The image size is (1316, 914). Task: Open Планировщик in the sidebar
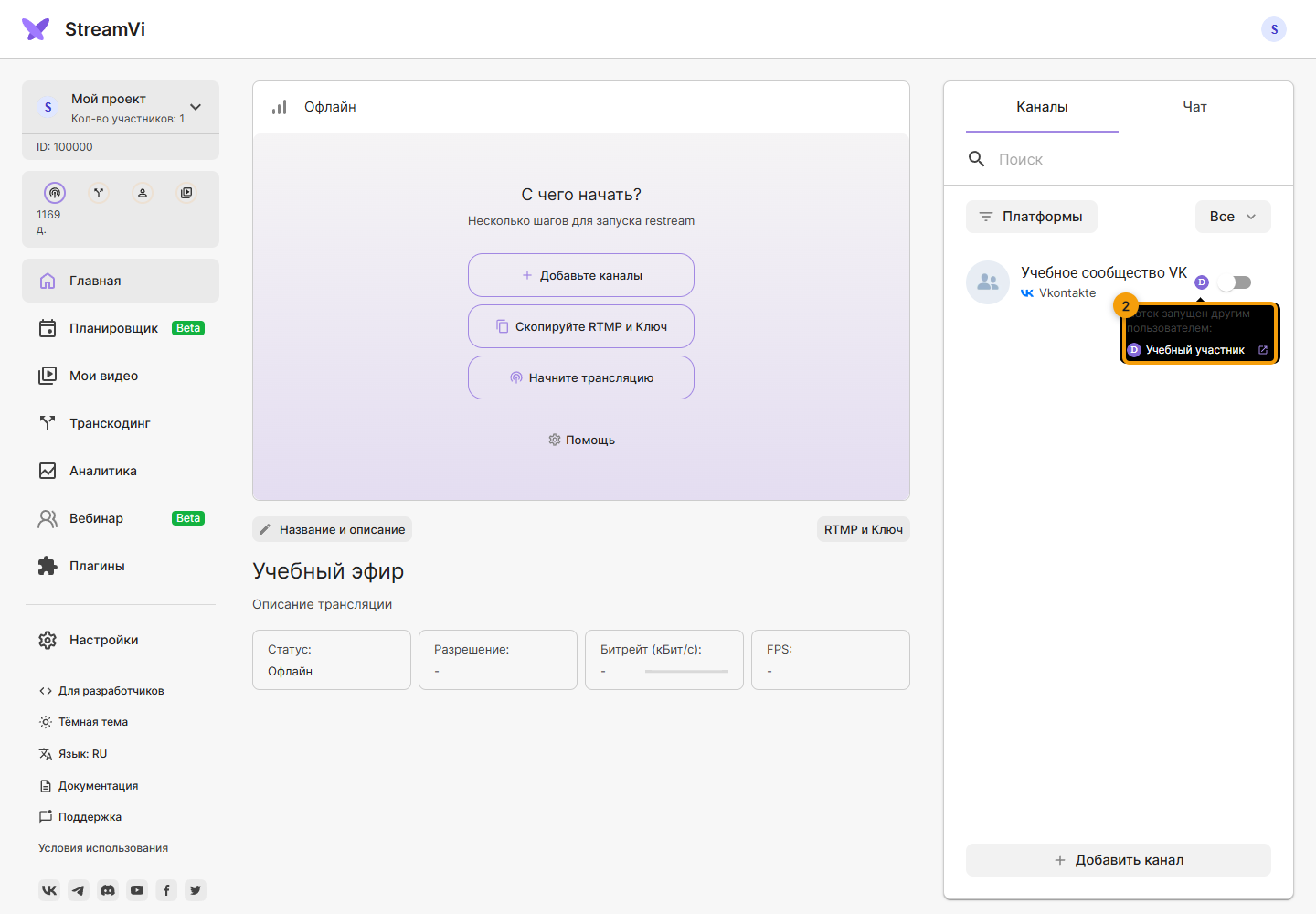121,328
